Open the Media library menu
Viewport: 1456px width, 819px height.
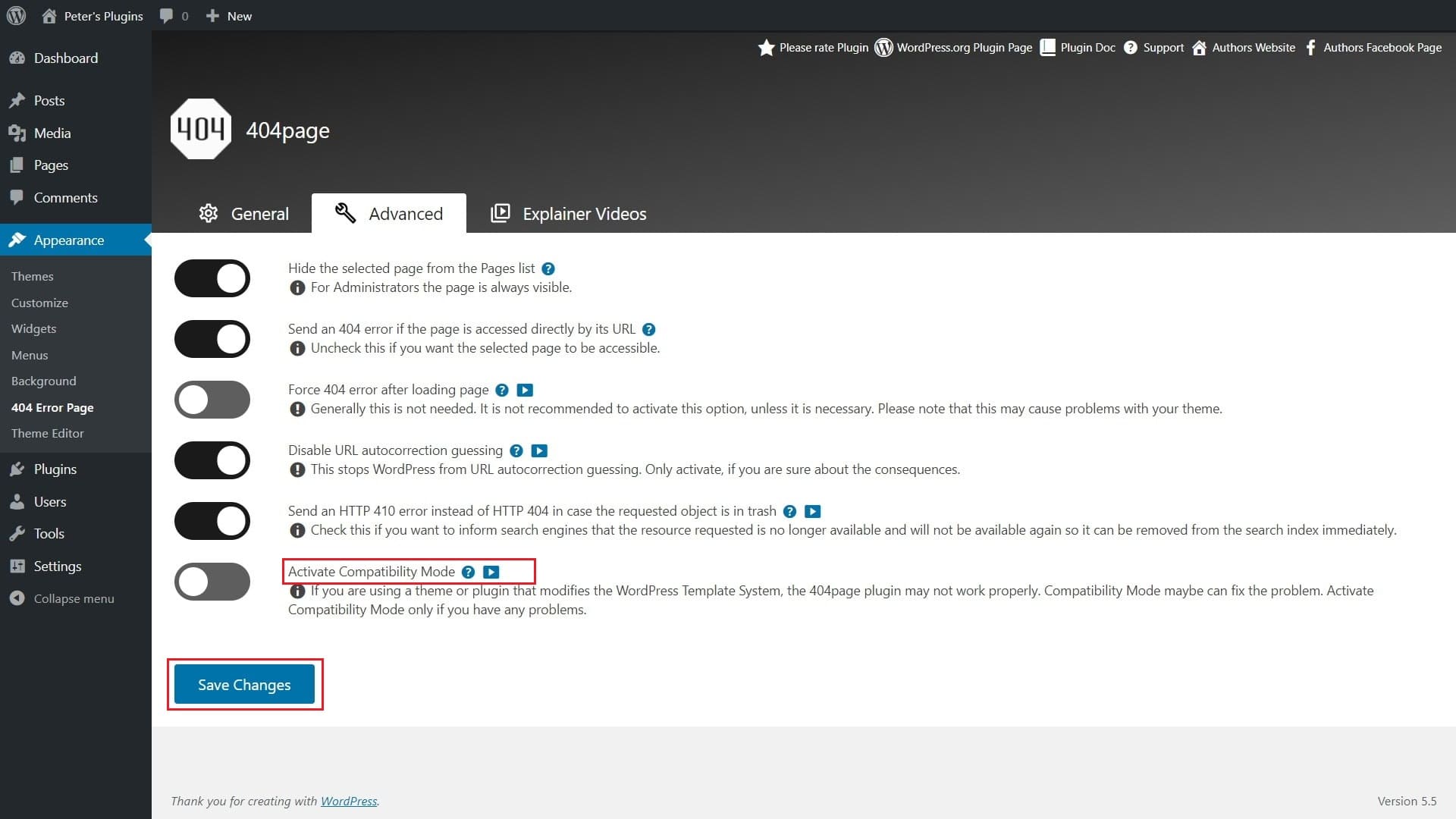(x=76, y=133)
